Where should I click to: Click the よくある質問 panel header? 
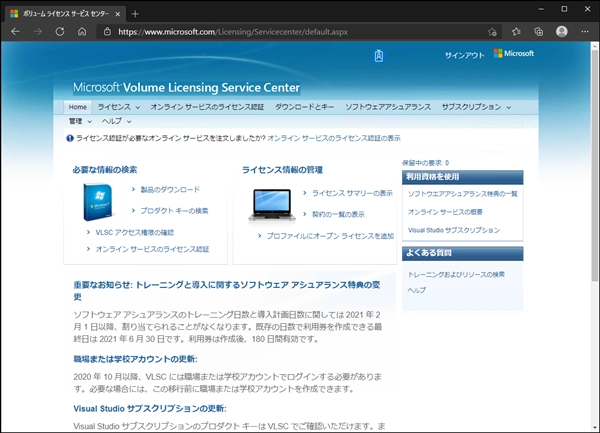pyautogui.click(x=462, y=253)
